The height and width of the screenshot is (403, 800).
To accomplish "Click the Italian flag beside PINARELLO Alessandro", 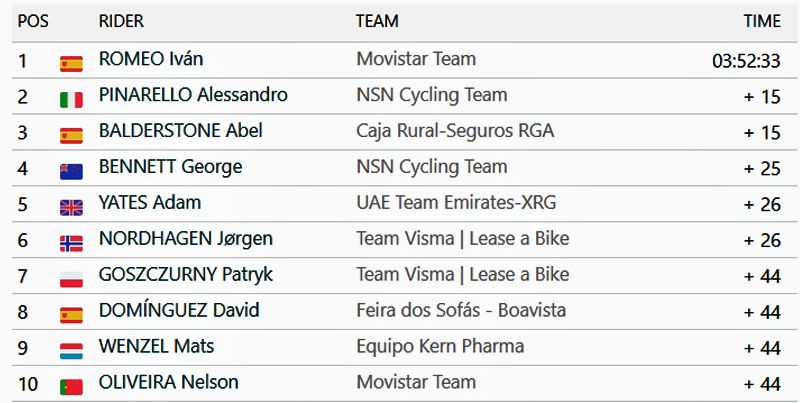I will [x=71, y=99].
